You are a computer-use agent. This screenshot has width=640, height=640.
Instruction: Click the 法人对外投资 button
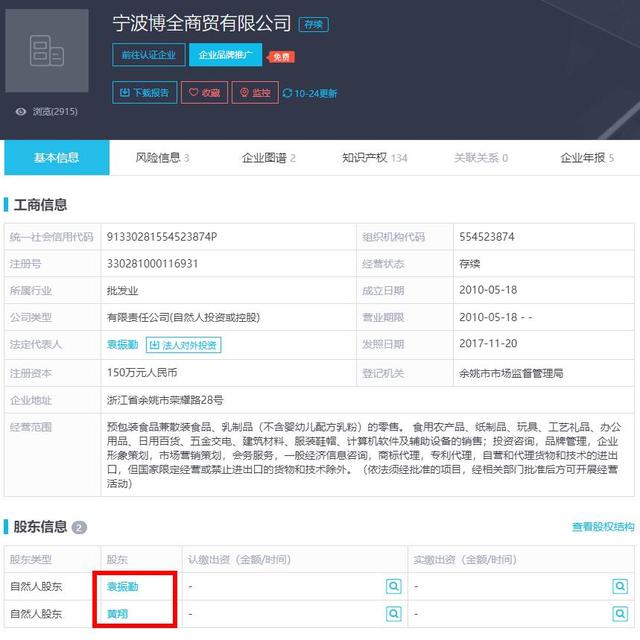tap(184, 345)
